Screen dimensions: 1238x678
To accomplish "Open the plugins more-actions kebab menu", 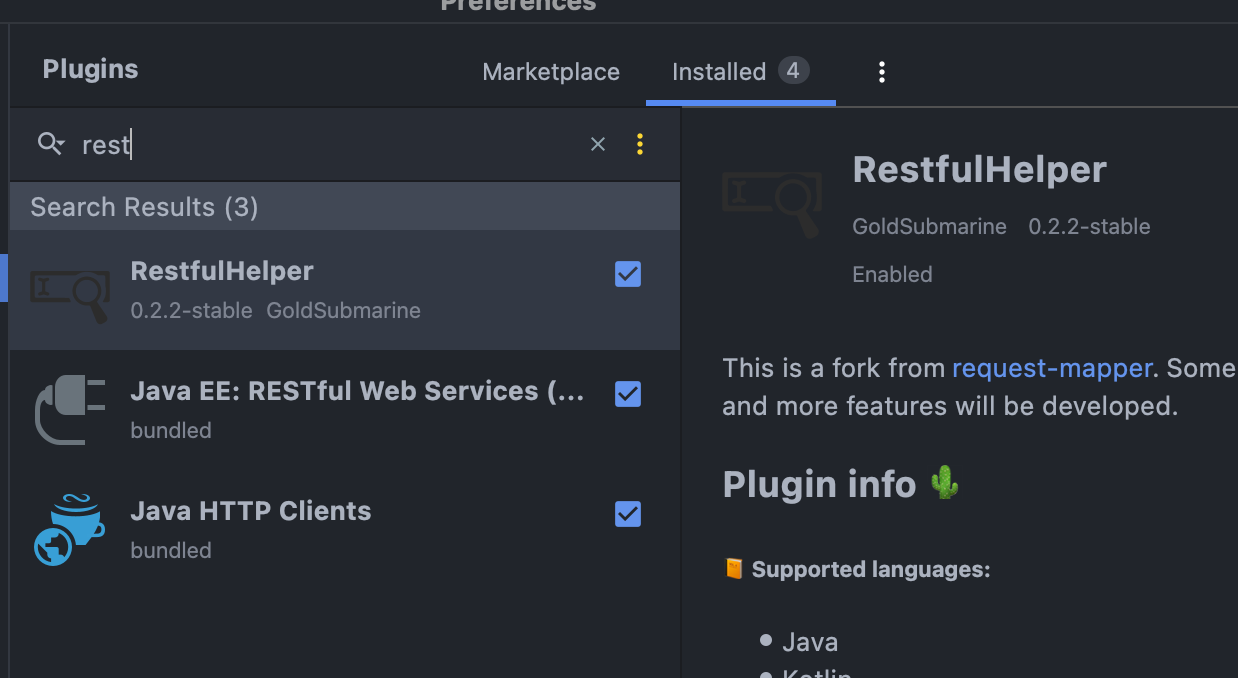I will point(881,72).
